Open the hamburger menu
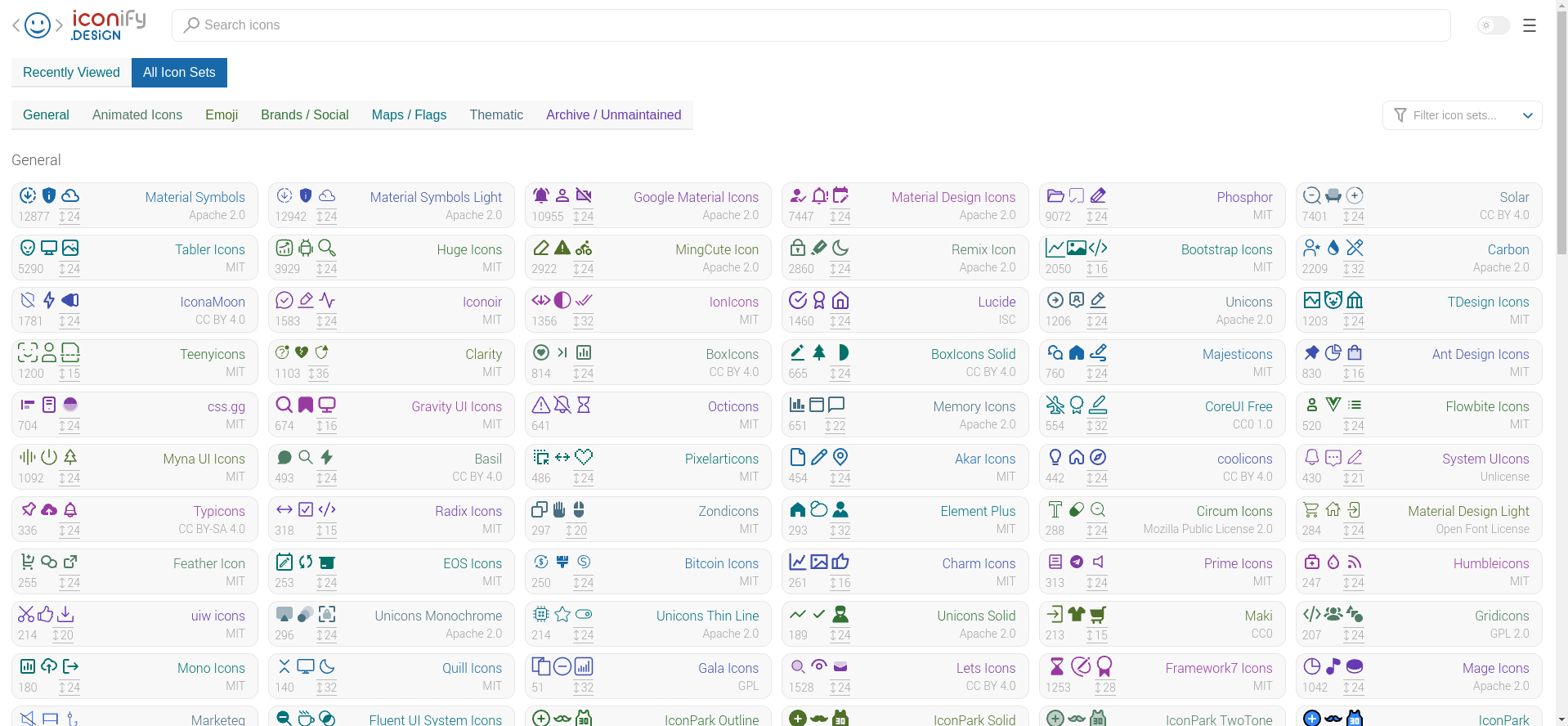 tap(1530, 25)
